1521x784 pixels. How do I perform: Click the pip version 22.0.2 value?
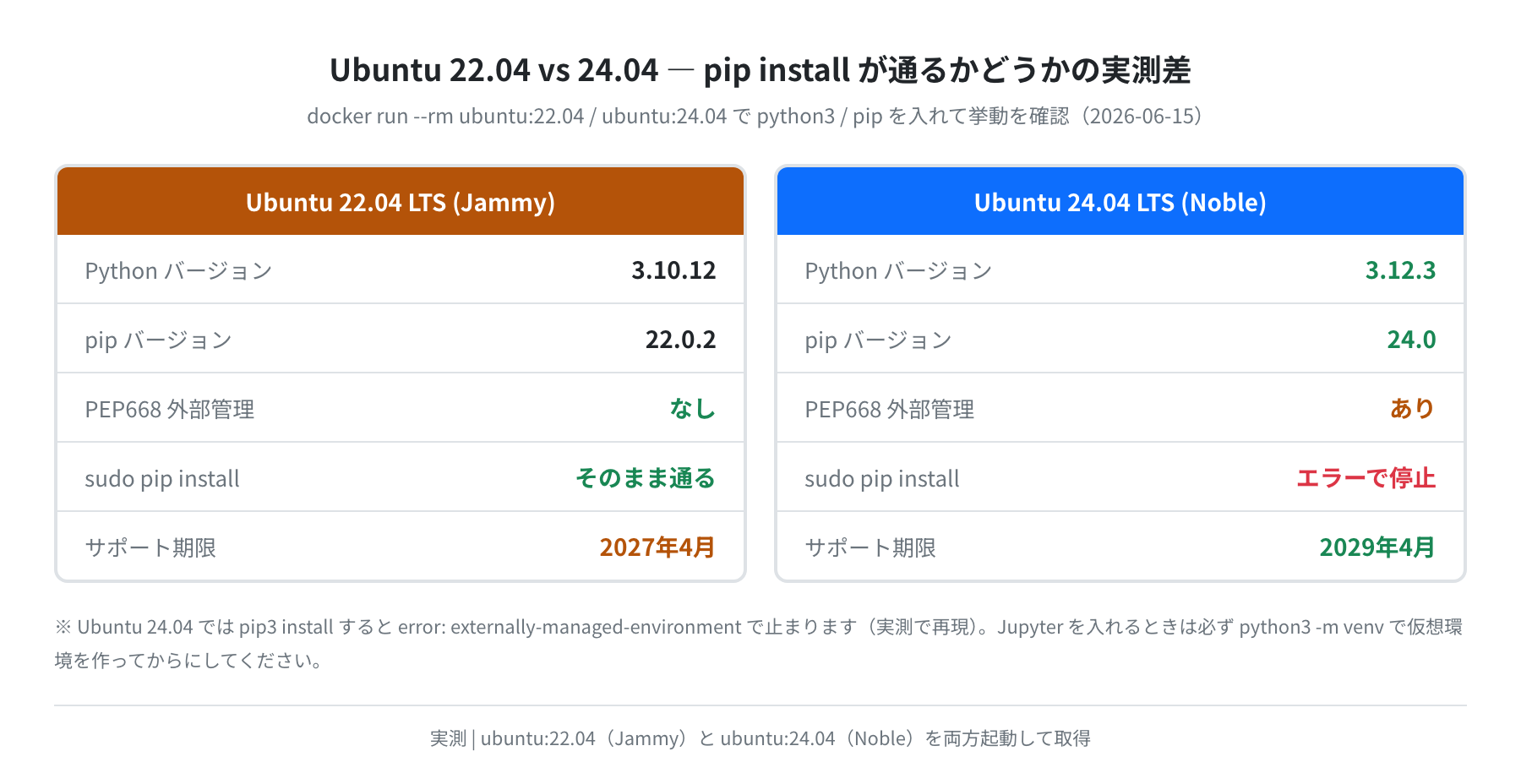[x=680, y=340]
